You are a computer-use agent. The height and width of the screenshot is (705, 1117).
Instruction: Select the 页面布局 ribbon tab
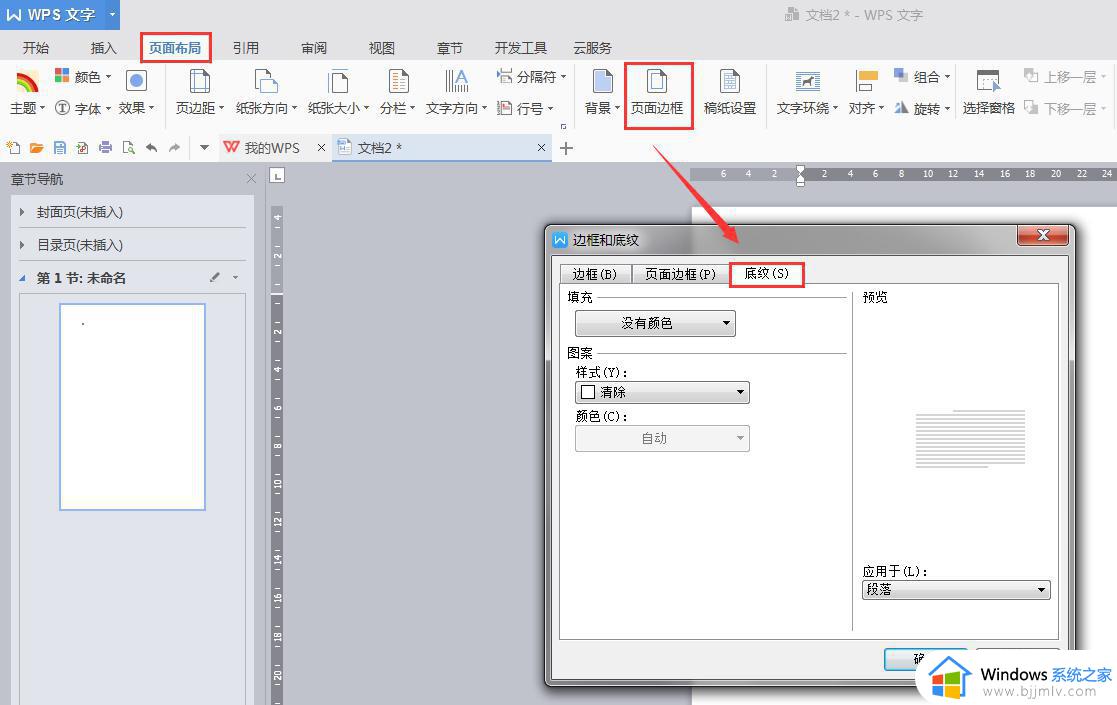tap(175, 48)
